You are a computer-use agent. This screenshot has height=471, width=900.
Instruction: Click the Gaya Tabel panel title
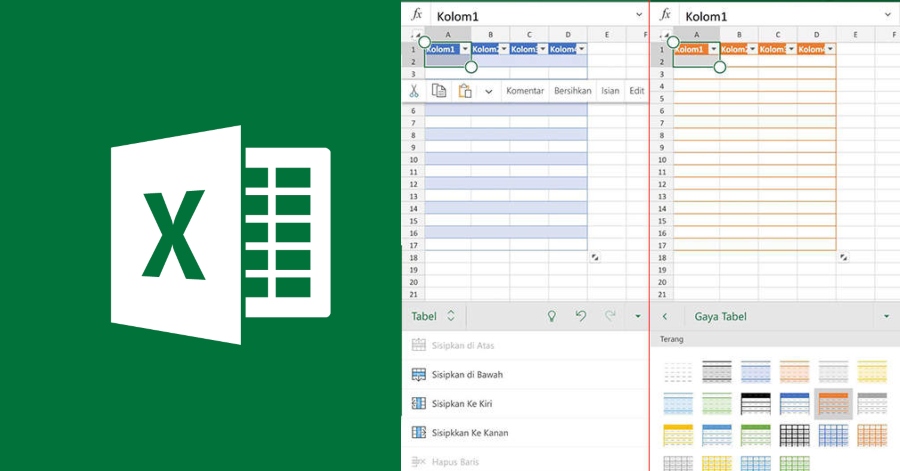pos(720,316)
